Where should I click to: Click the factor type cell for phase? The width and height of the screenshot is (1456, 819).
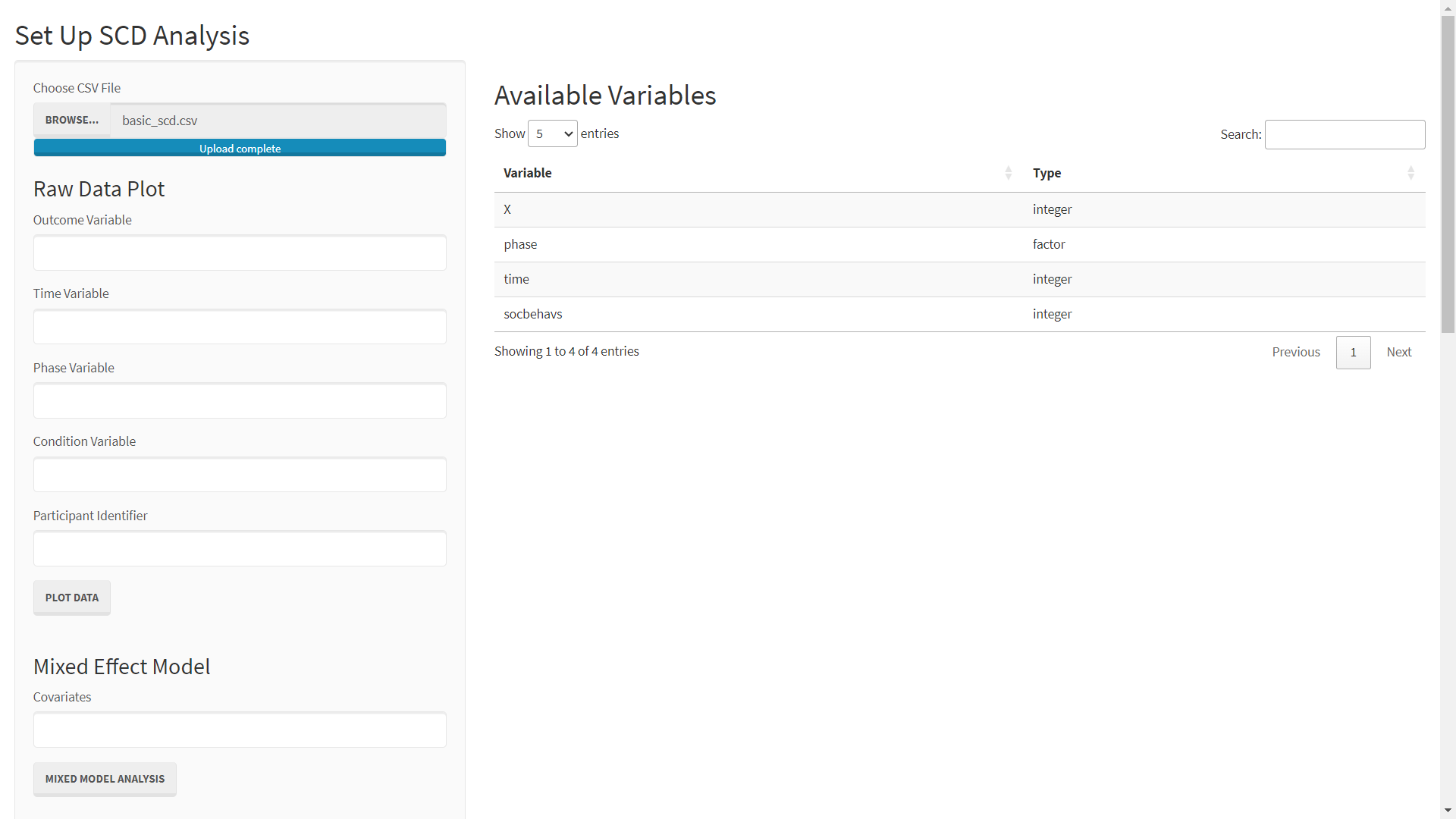(1225, 244)
